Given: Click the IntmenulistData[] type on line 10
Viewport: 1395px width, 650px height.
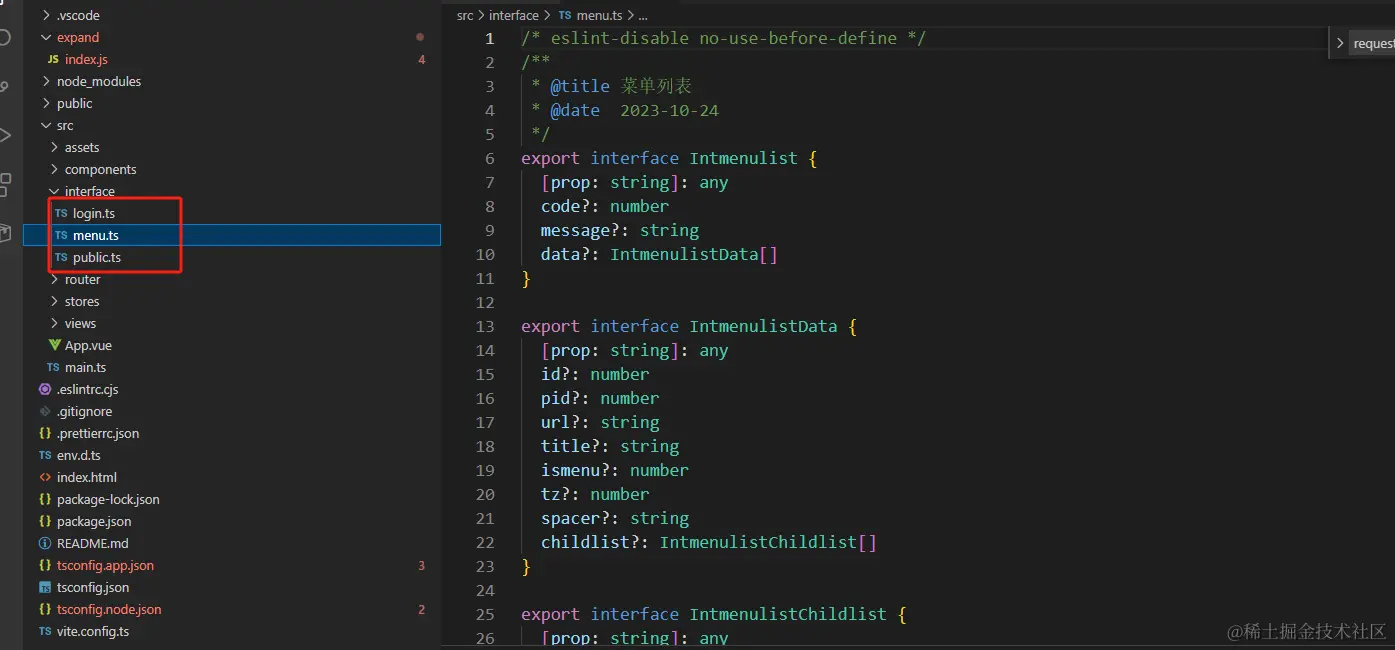Looking at the screenshot, I should 694,255.
